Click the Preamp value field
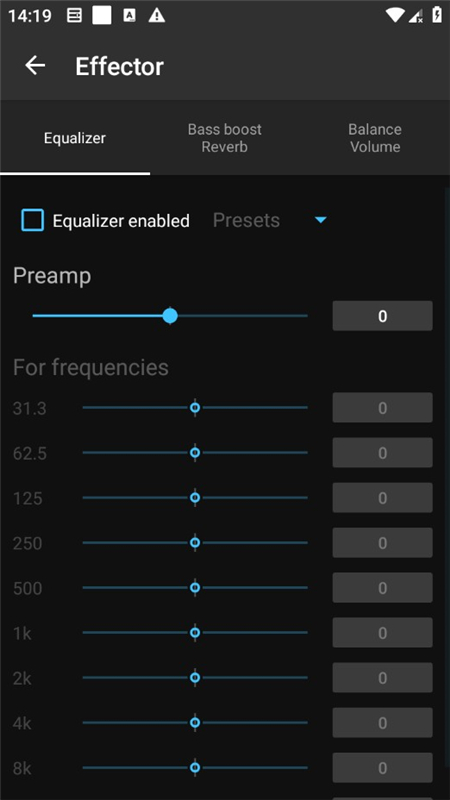The width and height of the screenshot is (450, 800). click(383, 316)
